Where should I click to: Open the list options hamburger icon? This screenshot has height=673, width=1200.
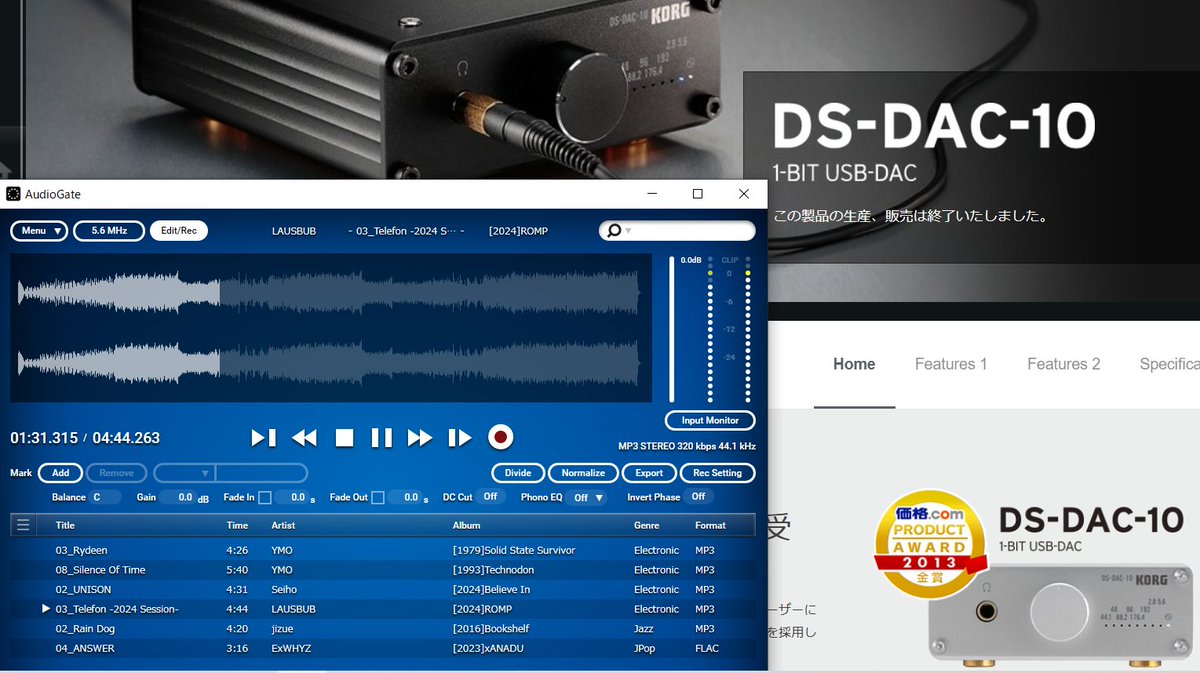point(23,525)
